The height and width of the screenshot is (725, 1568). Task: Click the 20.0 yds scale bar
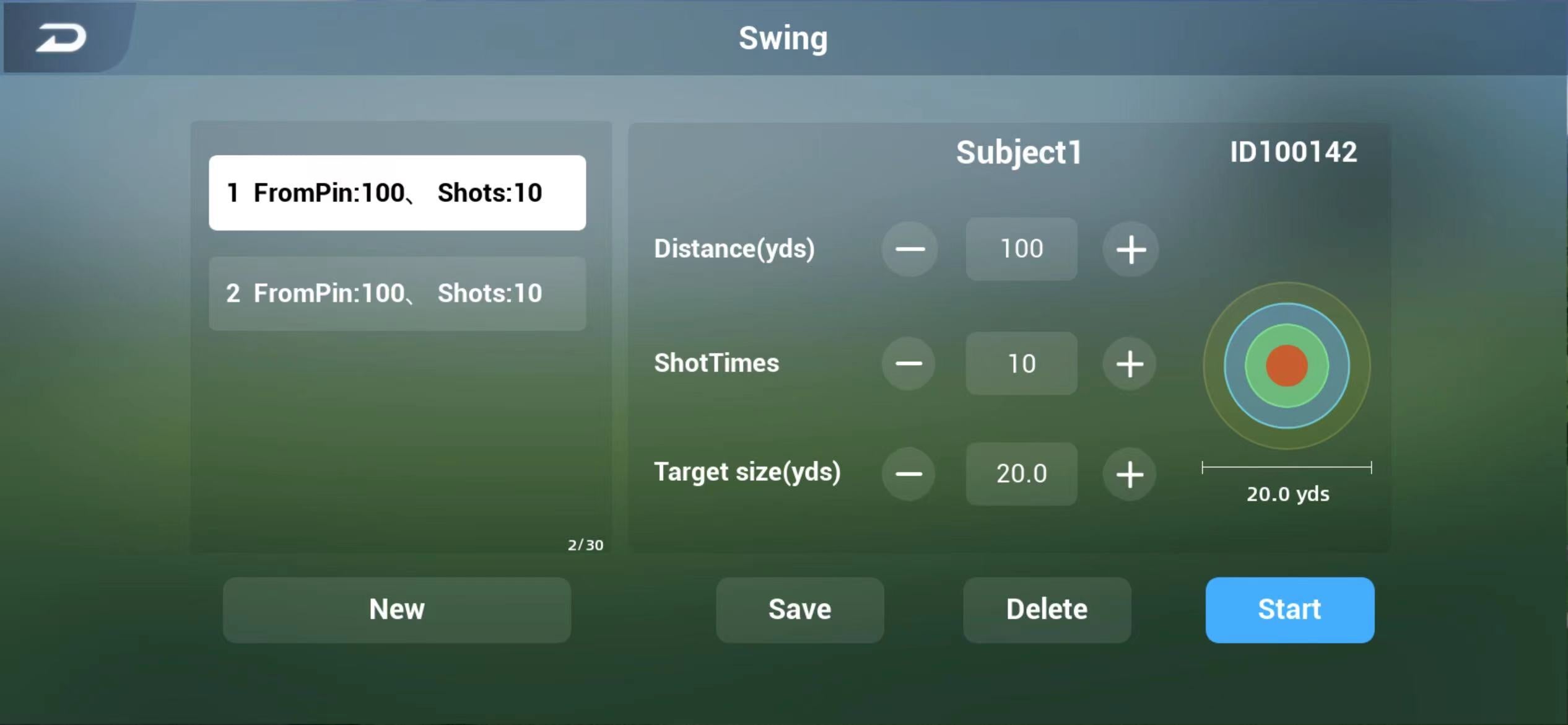pos(1287,468)
